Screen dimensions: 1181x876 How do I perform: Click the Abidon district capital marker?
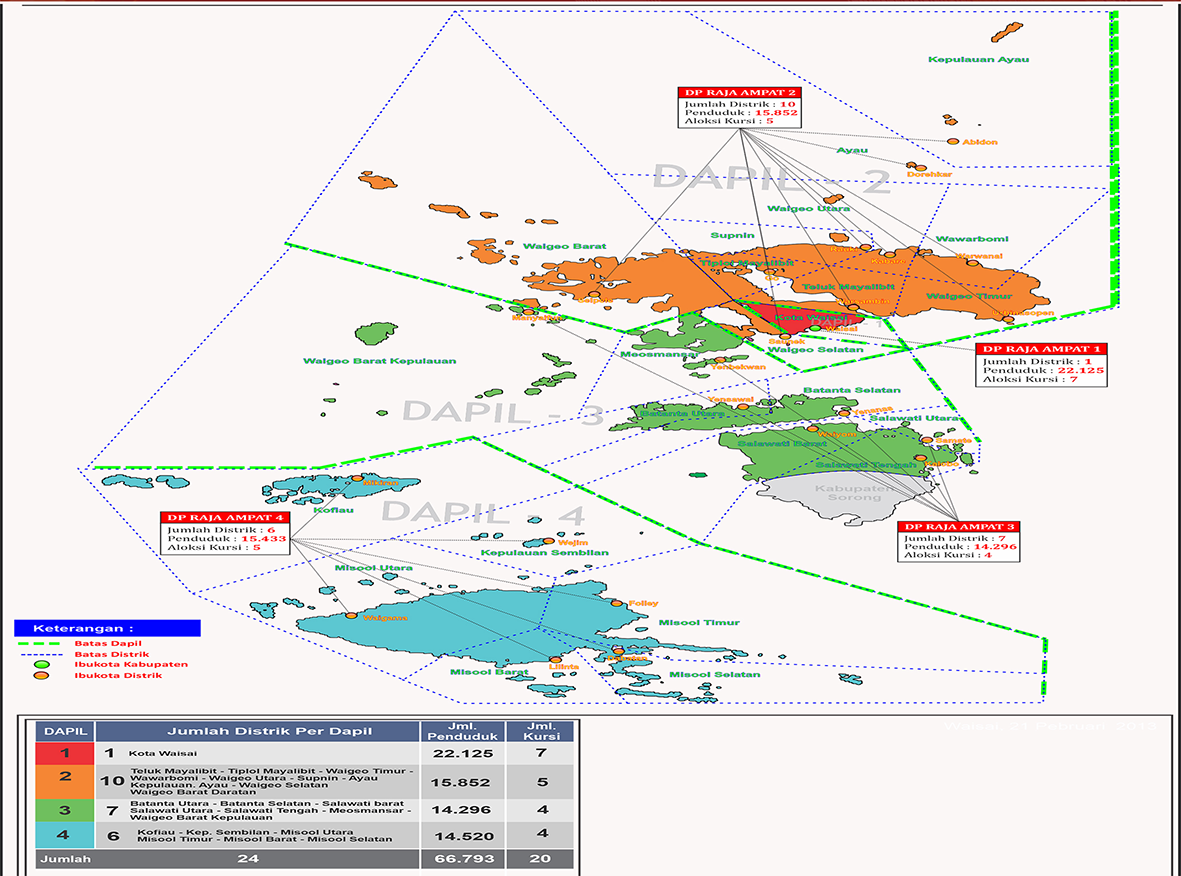coord(953,142)
